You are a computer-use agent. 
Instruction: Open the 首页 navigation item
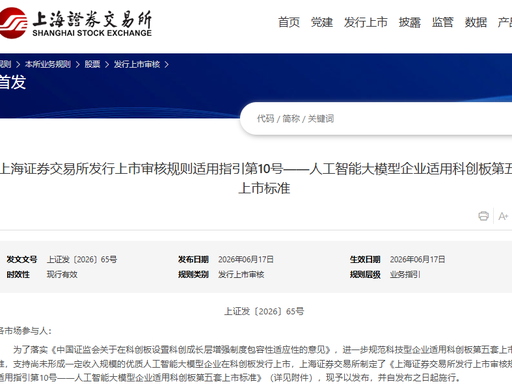(289, 22)
